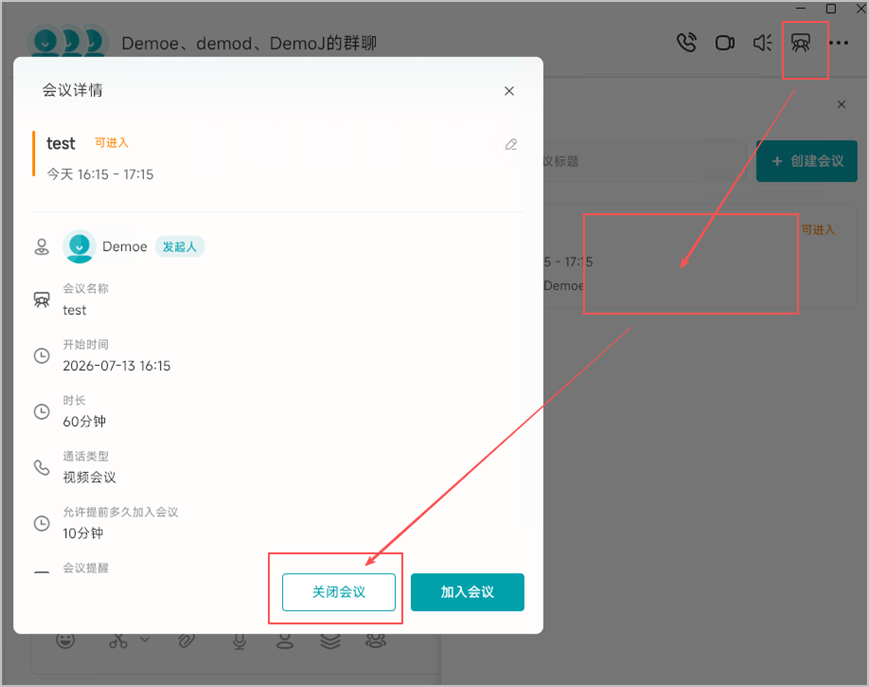Click the microphone voice message icon
This screenshot has width=869, height=687.
coord(239,641)
